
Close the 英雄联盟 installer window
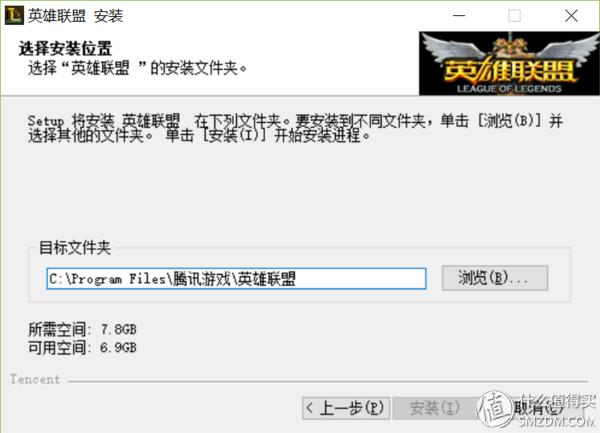pos(571,16)
